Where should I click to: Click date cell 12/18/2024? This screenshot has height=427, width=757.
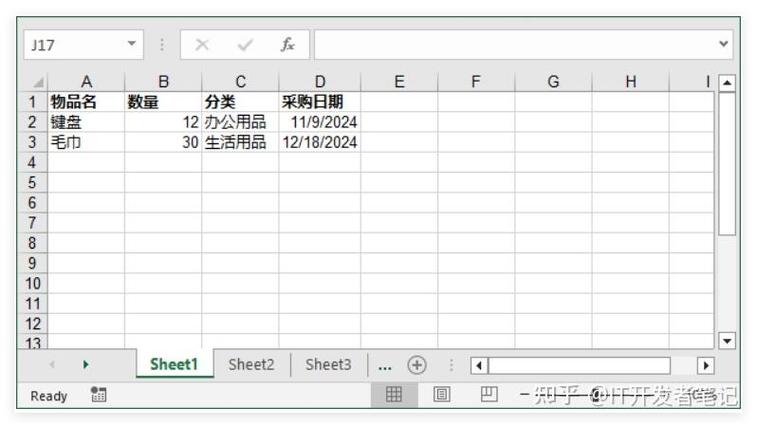pos(320,142)
